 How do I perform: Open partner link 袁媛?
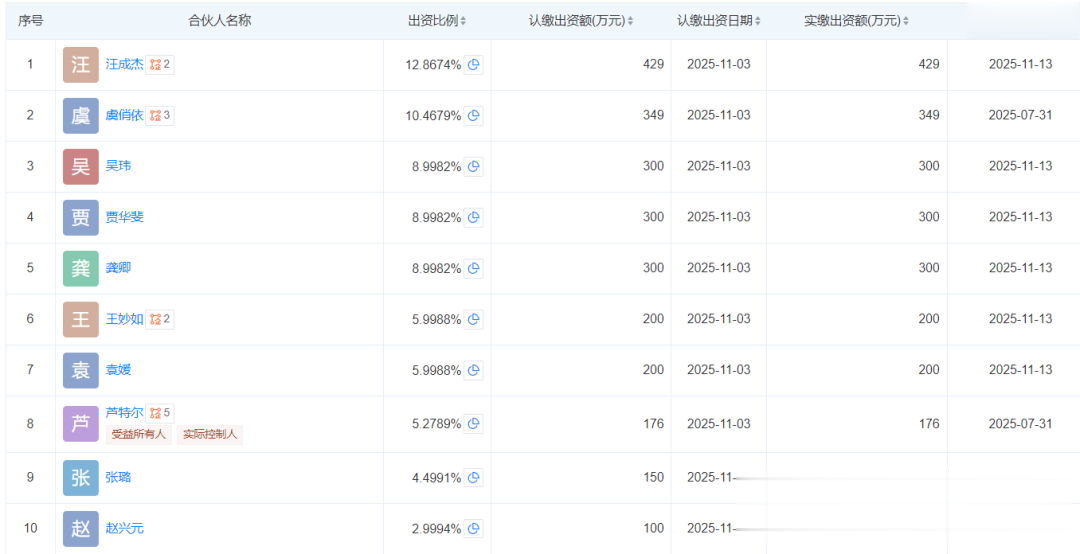118,370
